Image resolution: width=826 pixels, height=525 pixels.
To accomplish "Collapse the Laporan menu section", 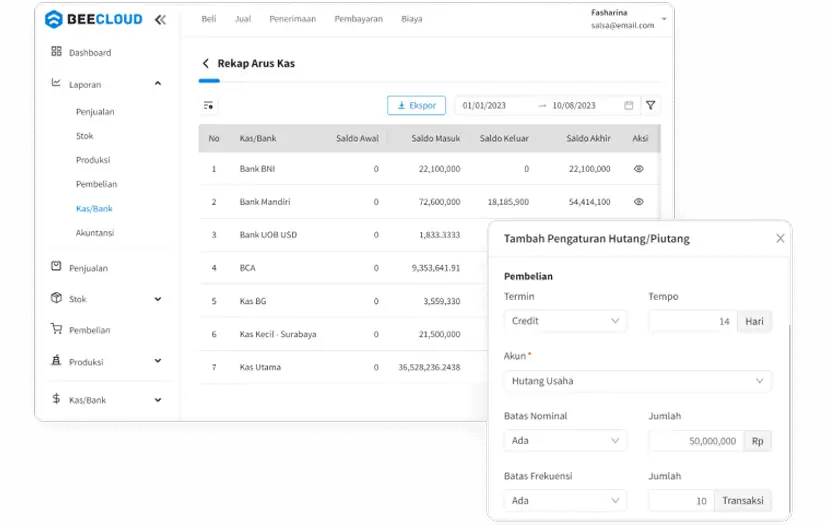I will pyautogui.click(x=158, y=84).
